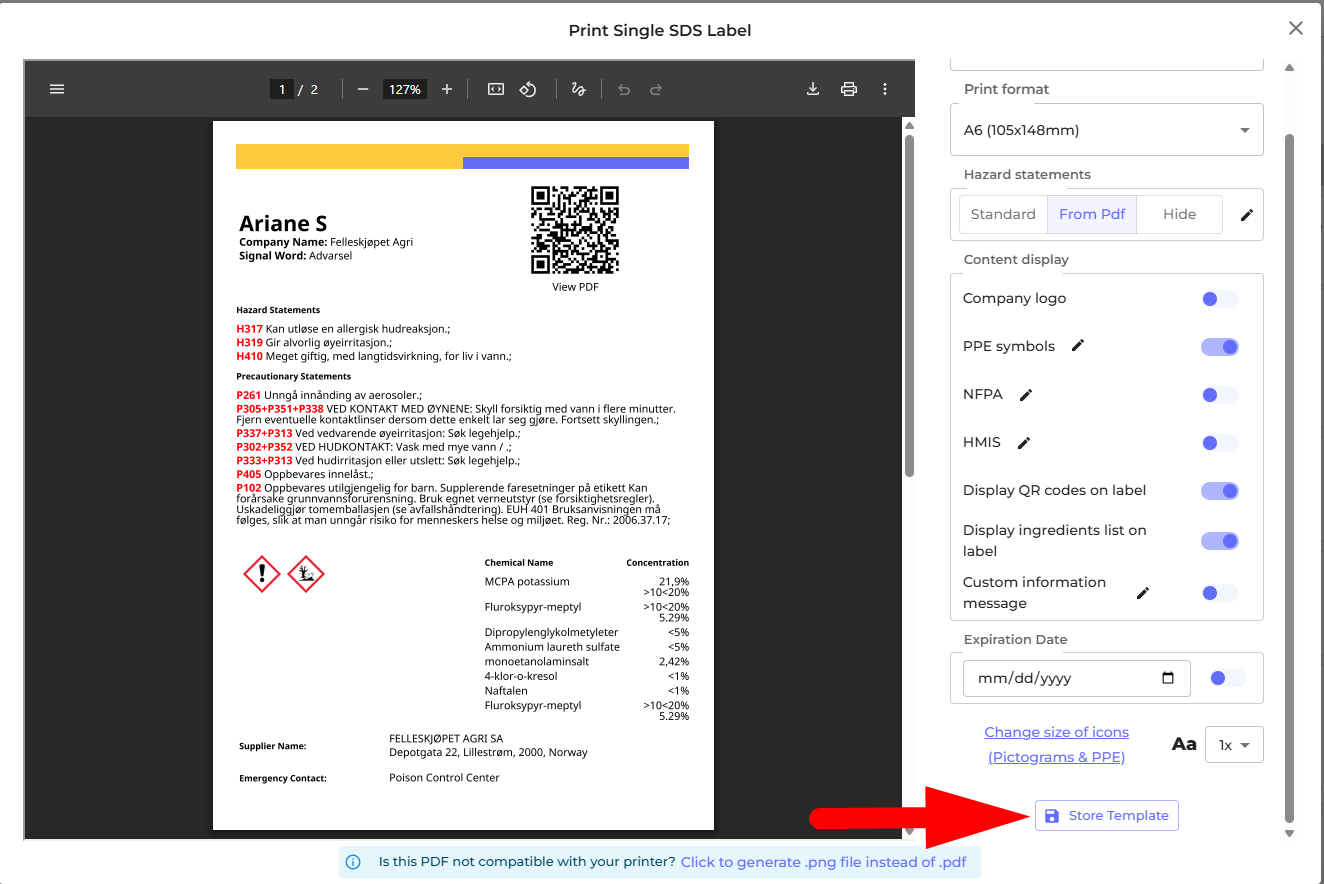Open the PDF viewer sidebar menu
This screenshot has height=884, width=1324.
(x=57, y=89)
